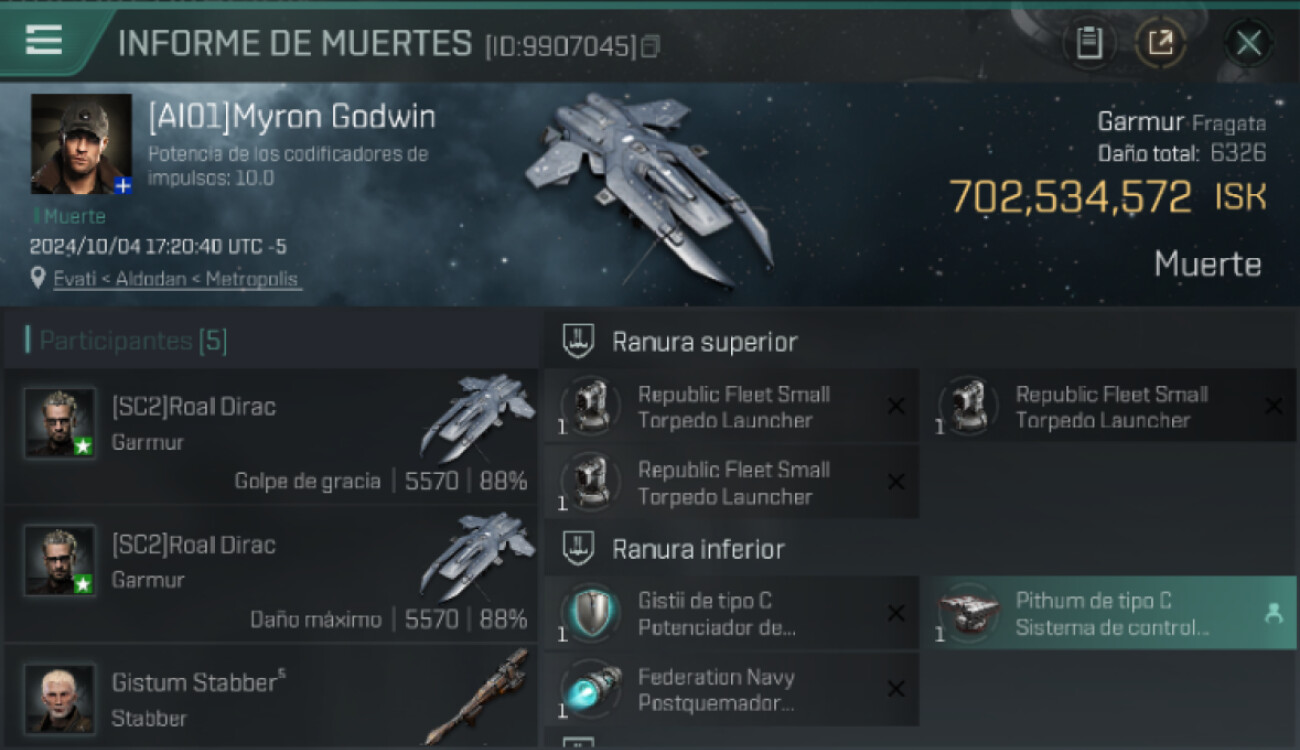1300x750 pixels.
Task: Open the hamburger menu icon
Action: pos(44,40)
